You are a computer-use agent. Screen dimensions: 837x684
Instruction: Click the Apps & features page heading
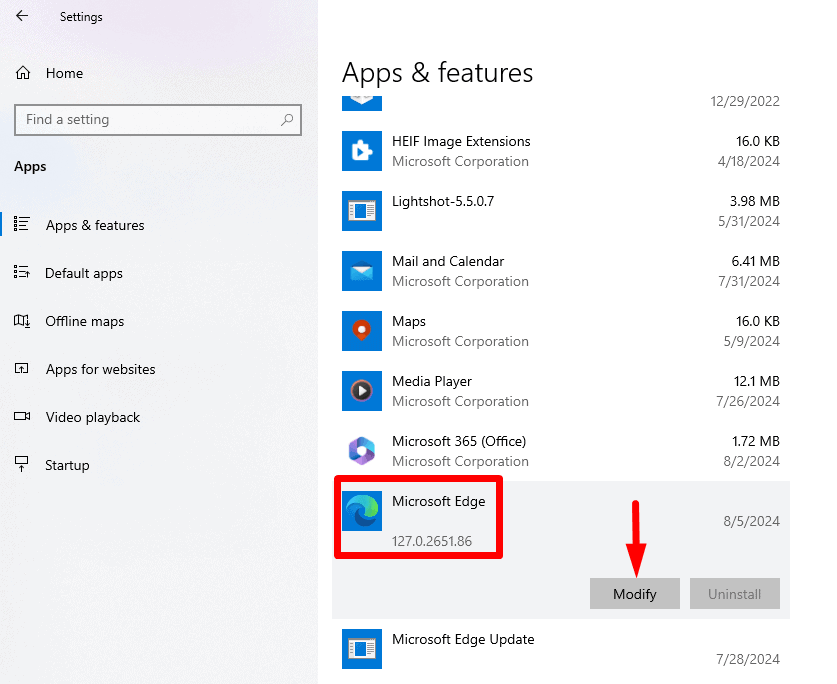click(x=438, y=73)
